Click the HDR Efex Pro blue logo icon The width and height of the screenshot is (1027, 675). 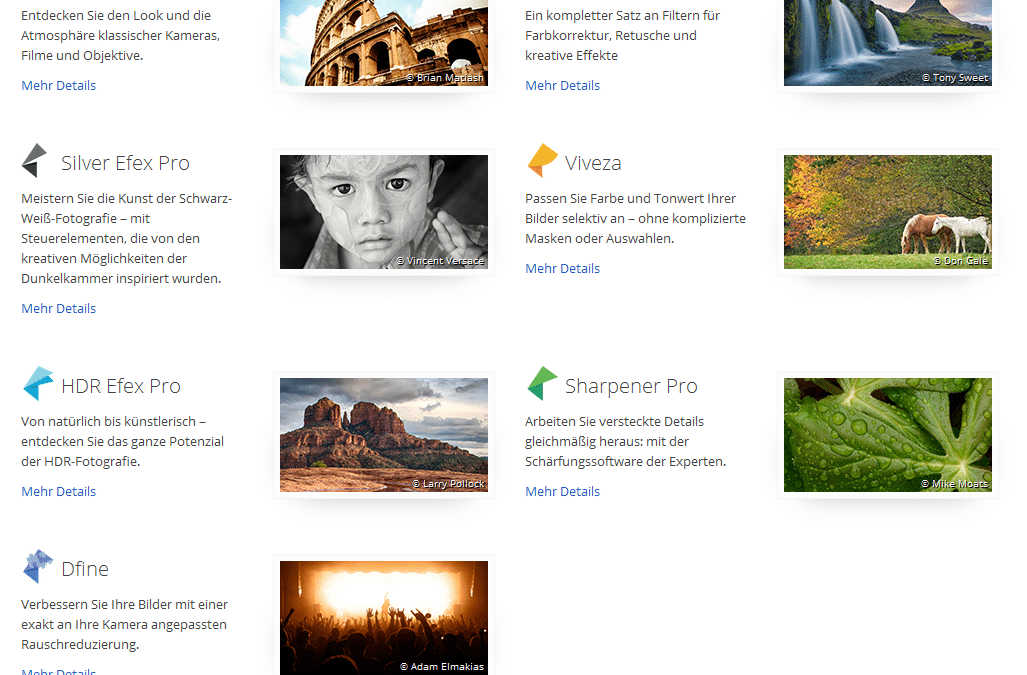pyautogui.click(x=38, y=383)
